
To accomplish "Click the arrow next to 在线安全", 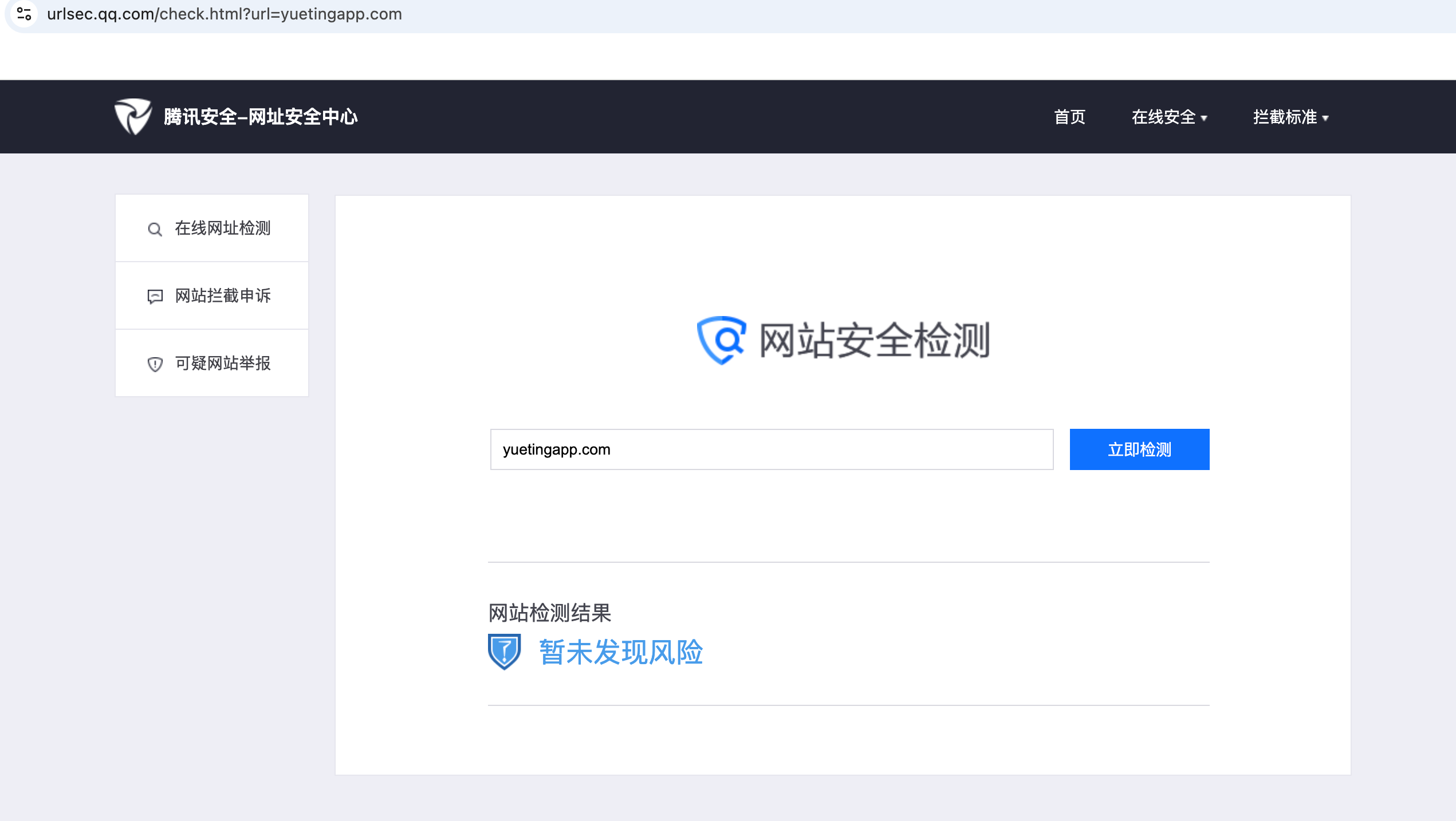I will (x=1204, y=119).
